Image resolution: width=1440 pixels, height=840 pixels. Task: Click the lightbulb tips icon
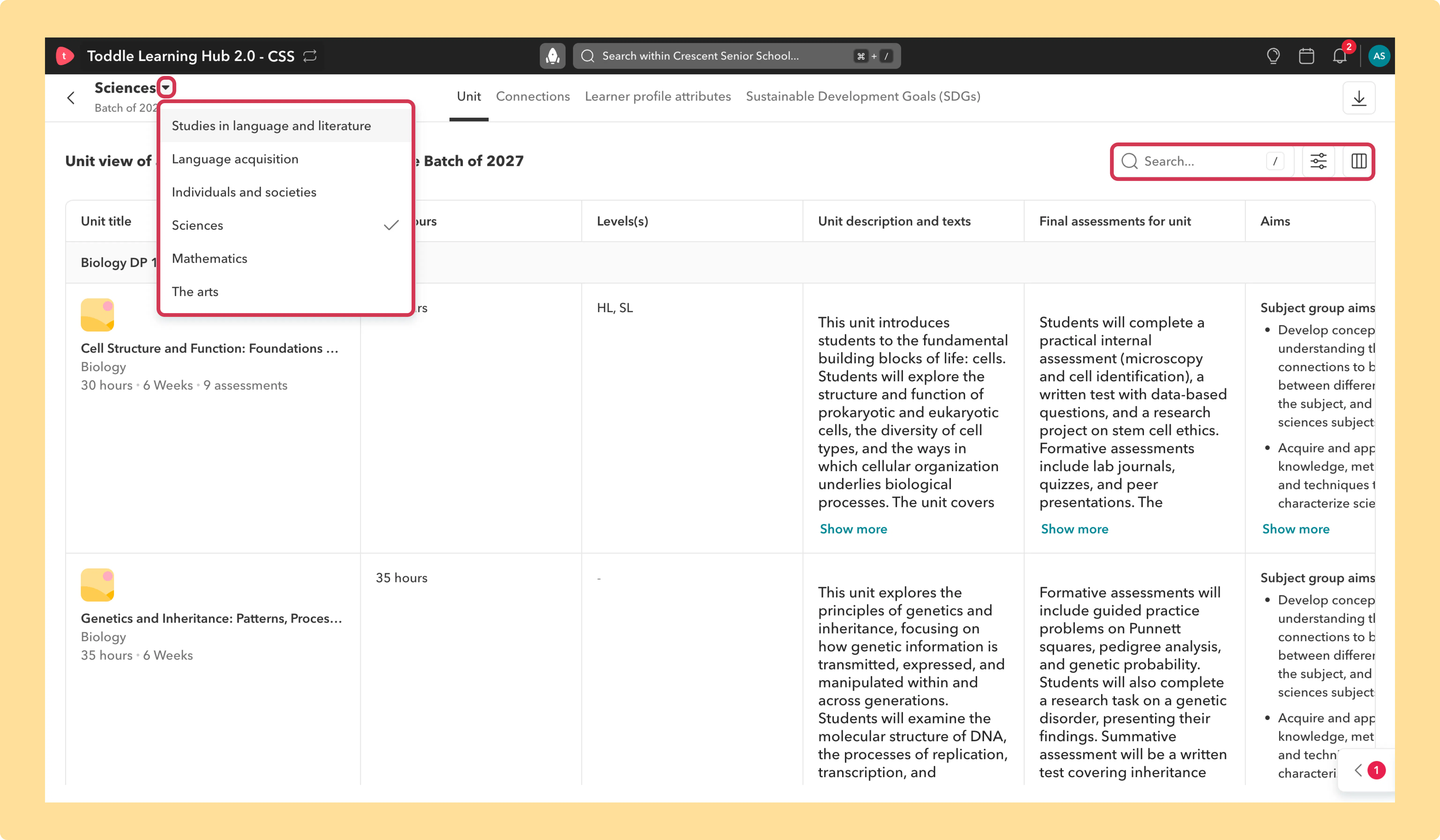pos(1273,56)
